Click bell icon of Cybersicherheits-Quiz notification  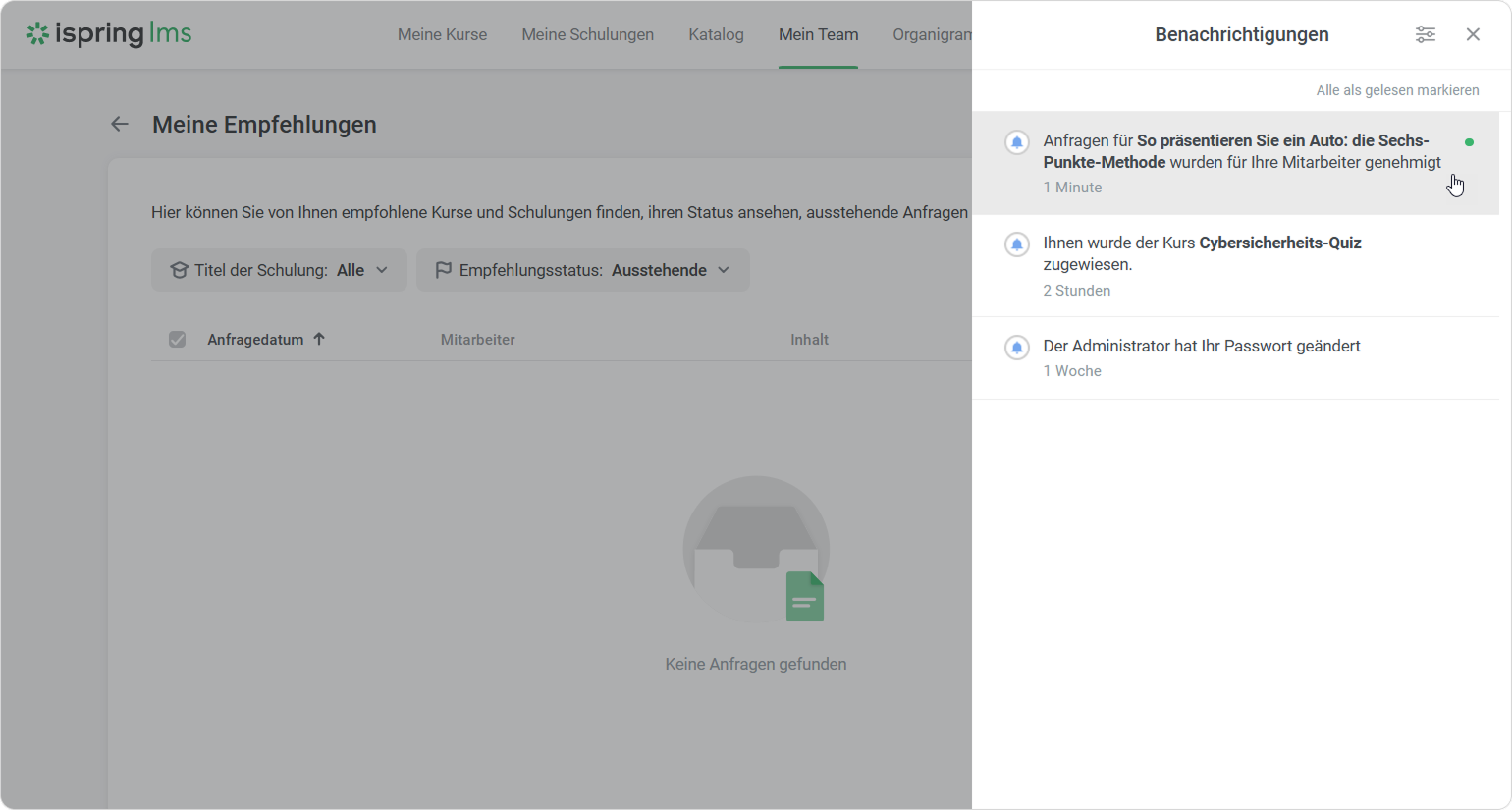1017,244
